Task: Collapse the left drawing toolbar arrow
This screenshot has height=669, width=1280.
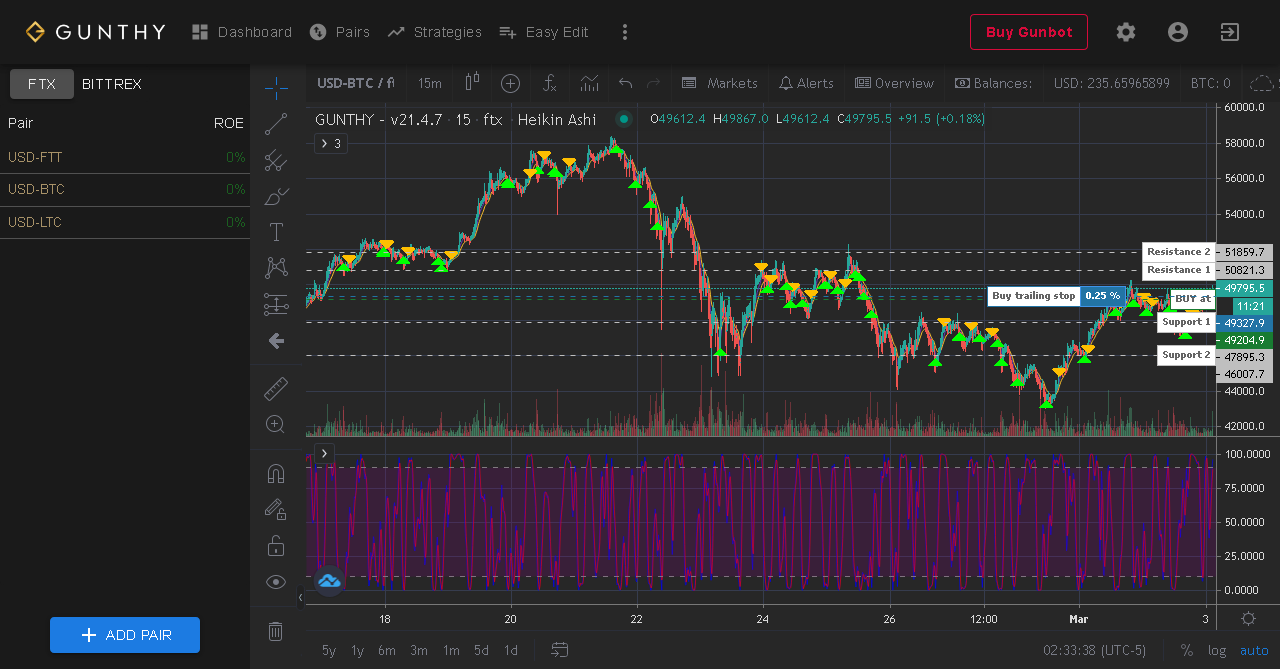Action: tap(300, 598)
